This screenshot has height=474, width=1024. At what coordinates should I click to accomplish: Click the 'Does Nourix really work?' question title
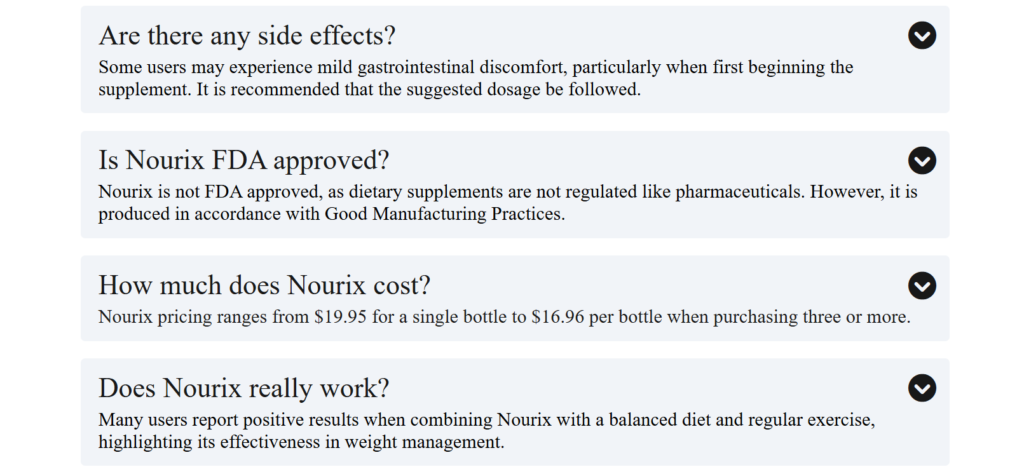coord(244,388)
